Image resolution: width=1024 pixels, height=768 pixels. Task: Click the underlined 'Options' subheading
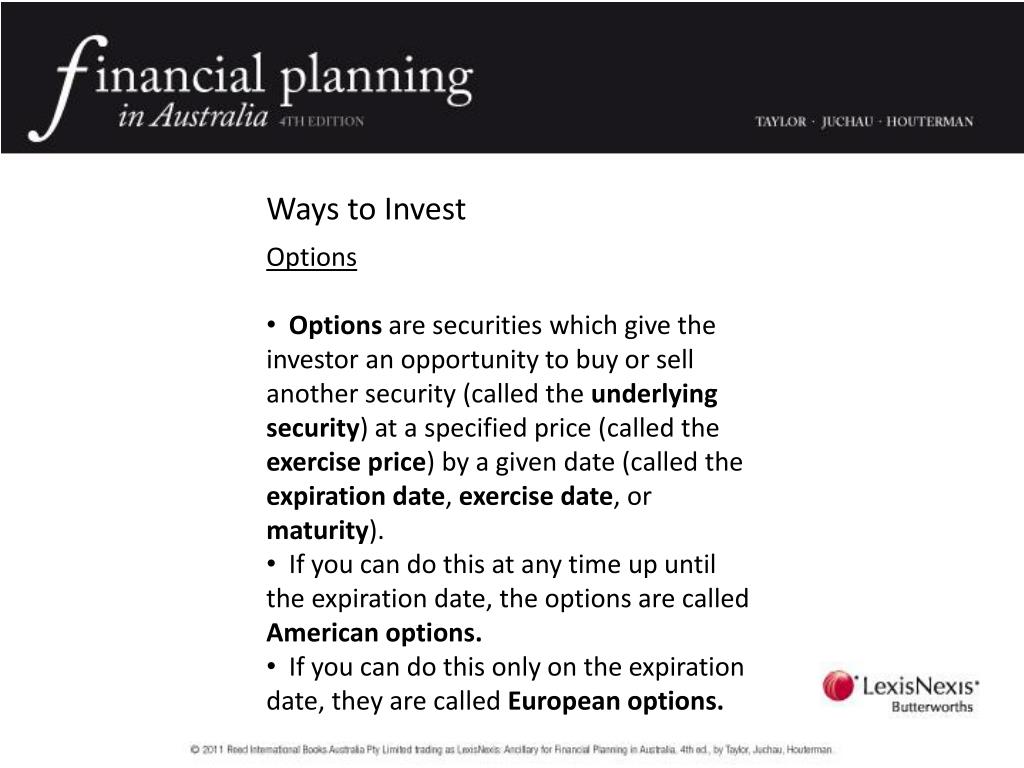pos(312,258)
